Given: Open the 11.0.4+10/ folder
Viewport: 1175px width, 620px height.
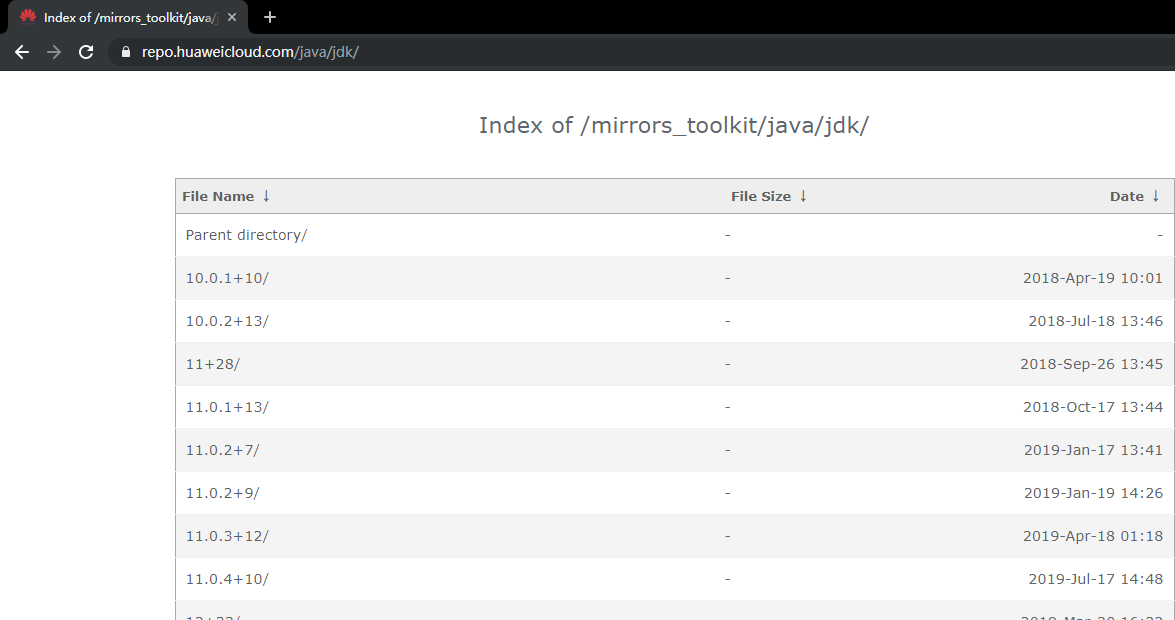Looking at the screenshot, I should (227, 579).
